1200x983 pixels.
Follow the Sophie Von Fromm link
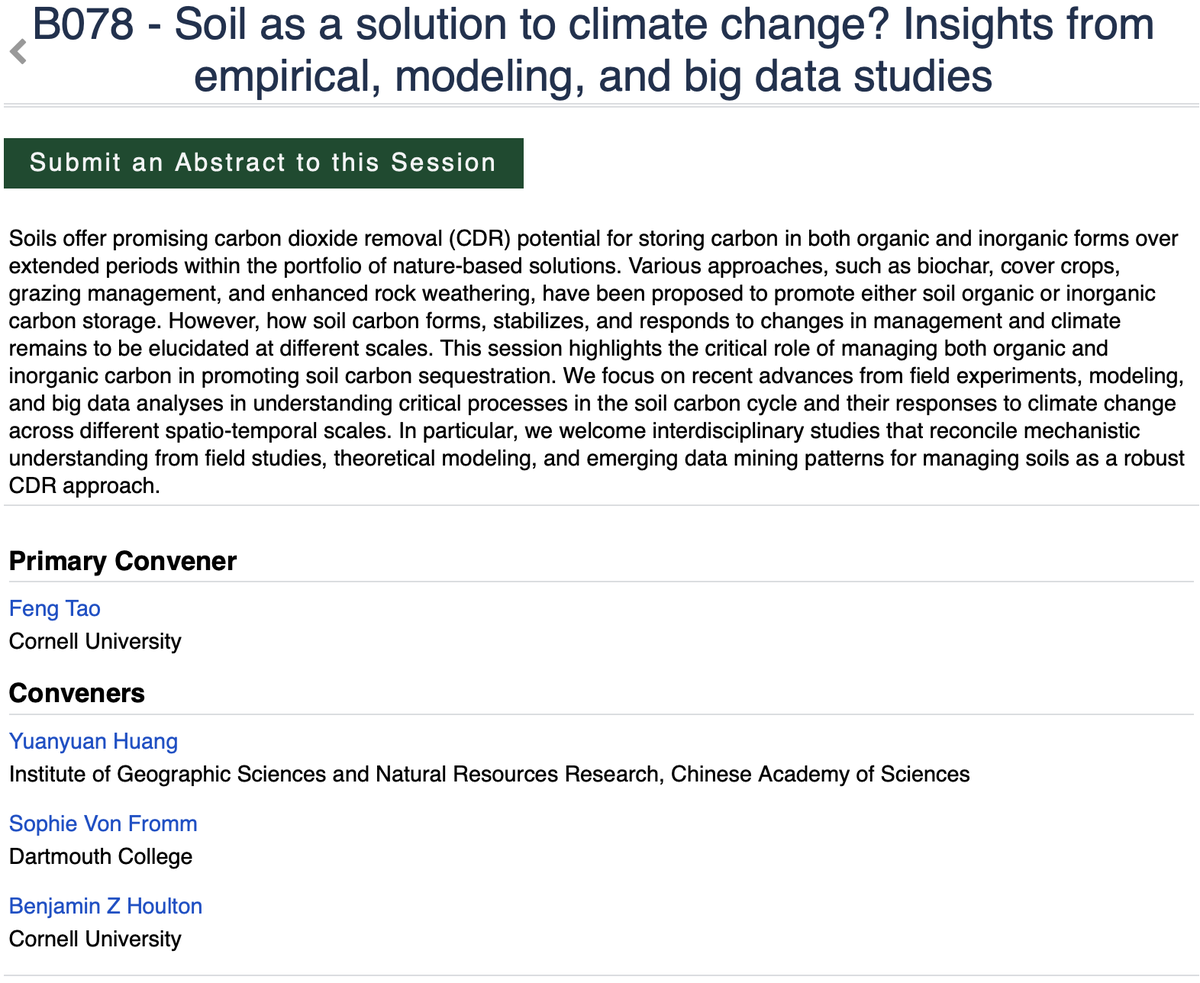click(103, 823)
